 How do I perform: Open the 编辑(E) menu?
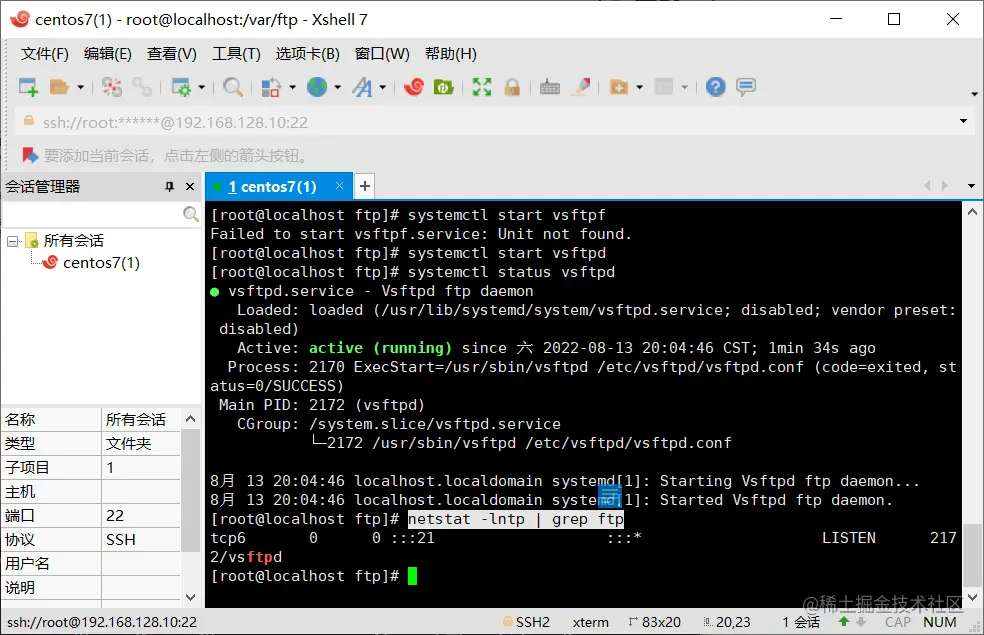(108, 54)
